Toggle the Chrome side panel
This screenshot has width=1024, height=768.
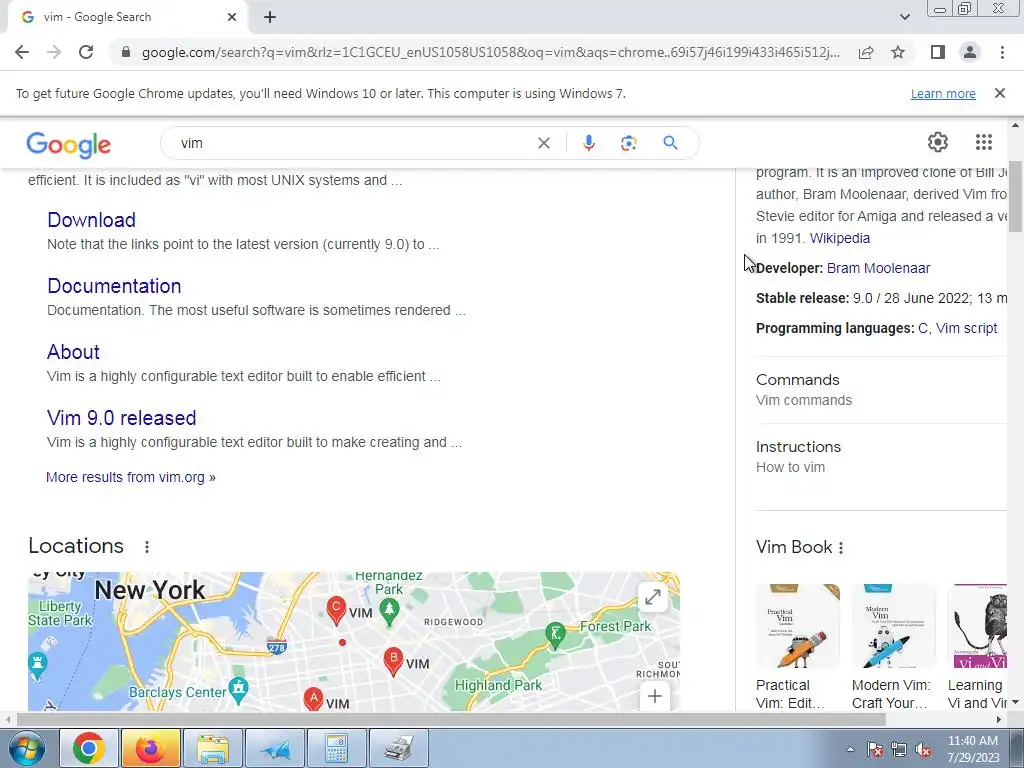(x=938, y=52)
